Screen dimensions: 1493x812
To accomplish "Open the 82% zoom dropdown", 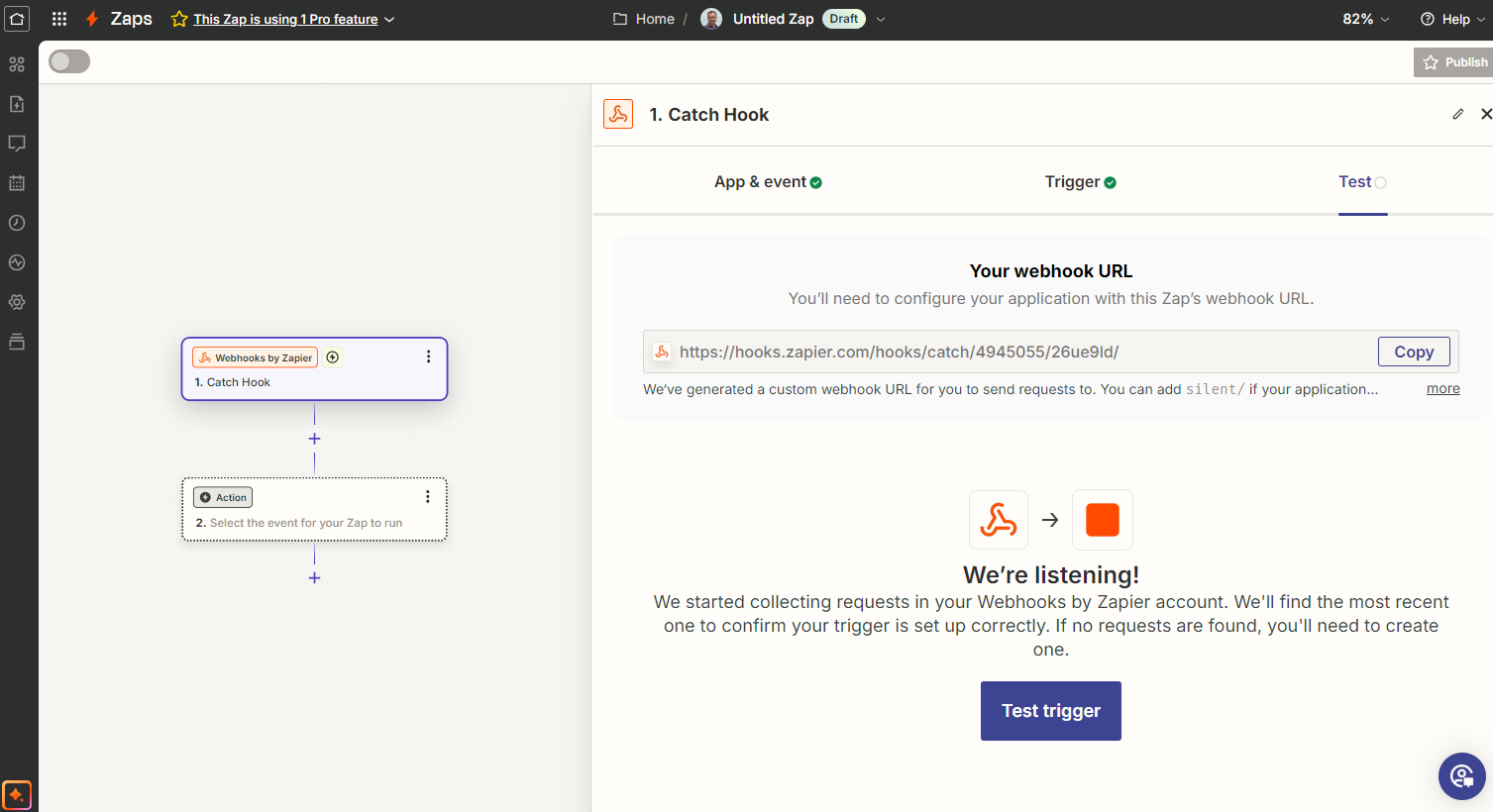I will coord(1366,19).
